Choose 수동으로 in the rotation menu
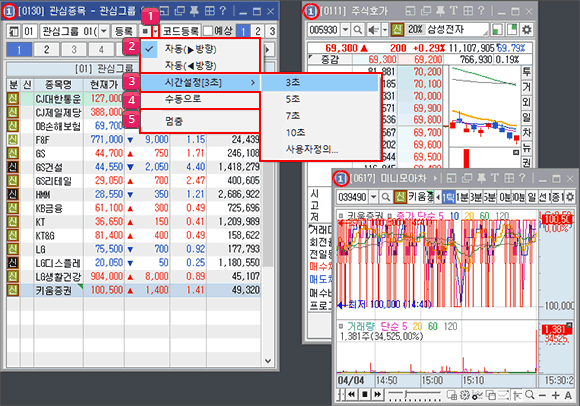Screen dimensions: 580x406 pos(200,99)
